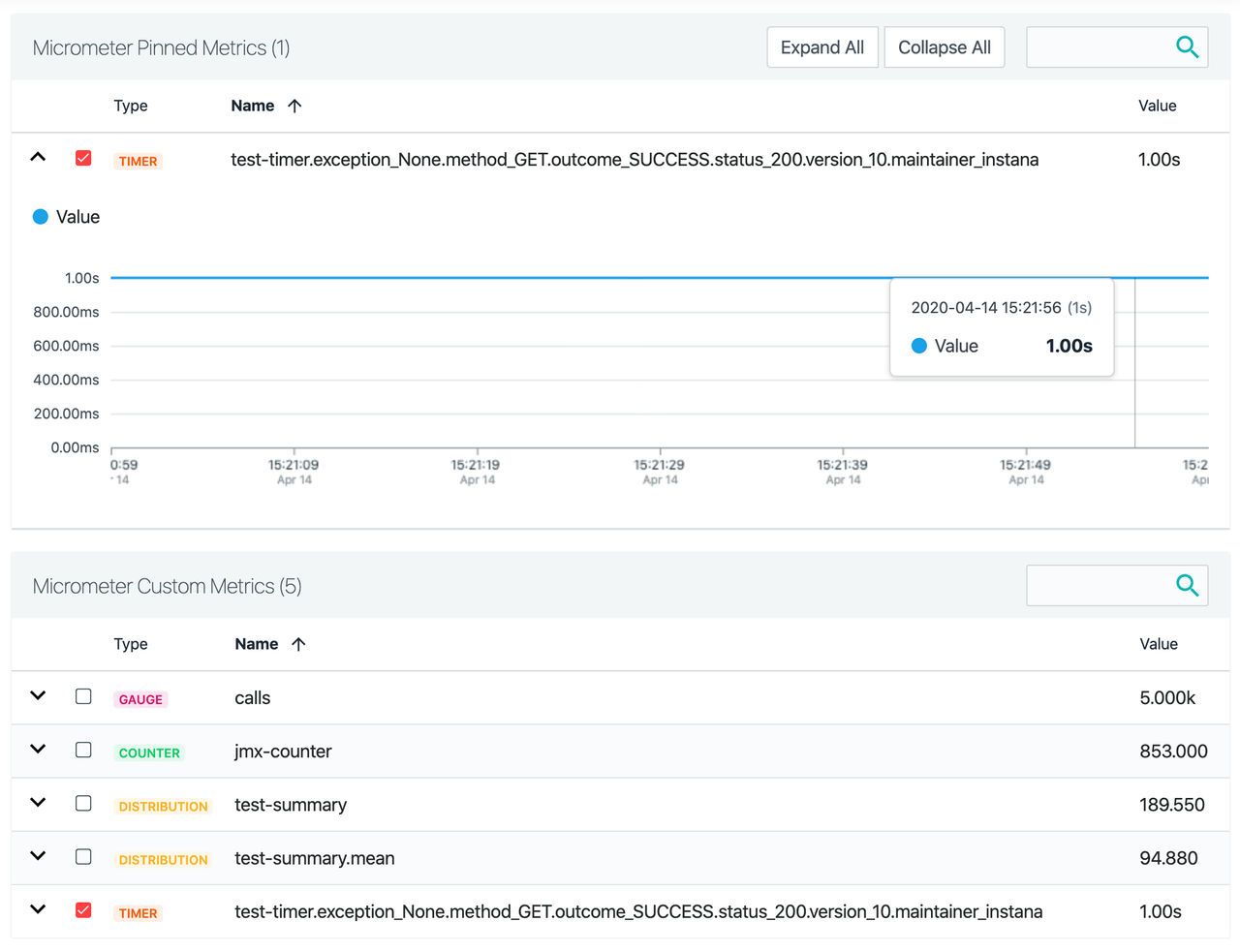1240x952 pixels.
Task: Click the Name sort arrow in Custom Metrics
Action: click(298, 644)
